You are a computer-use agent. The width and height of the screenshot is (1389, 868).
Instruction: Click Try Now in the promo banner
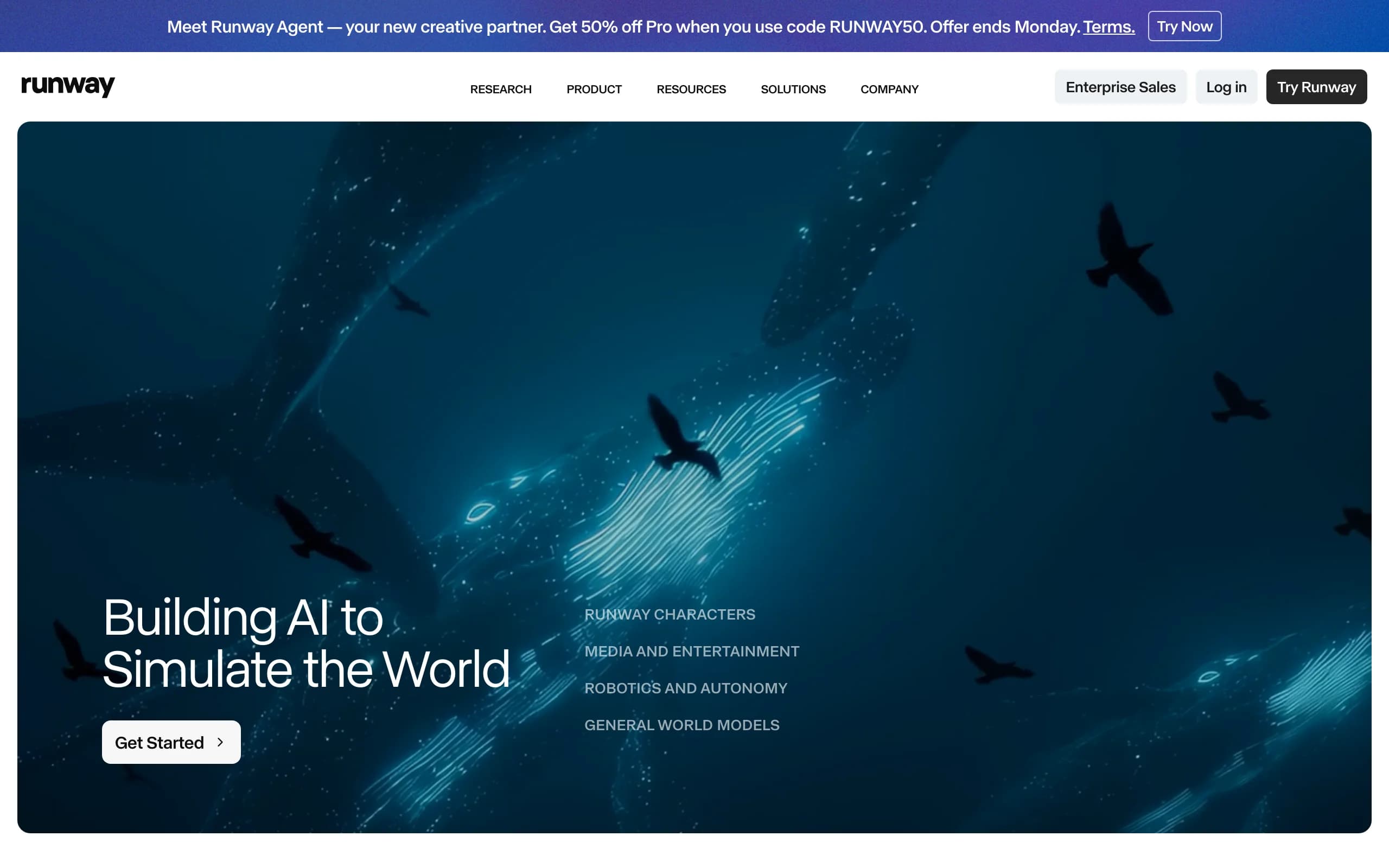tap(1184, 27)
